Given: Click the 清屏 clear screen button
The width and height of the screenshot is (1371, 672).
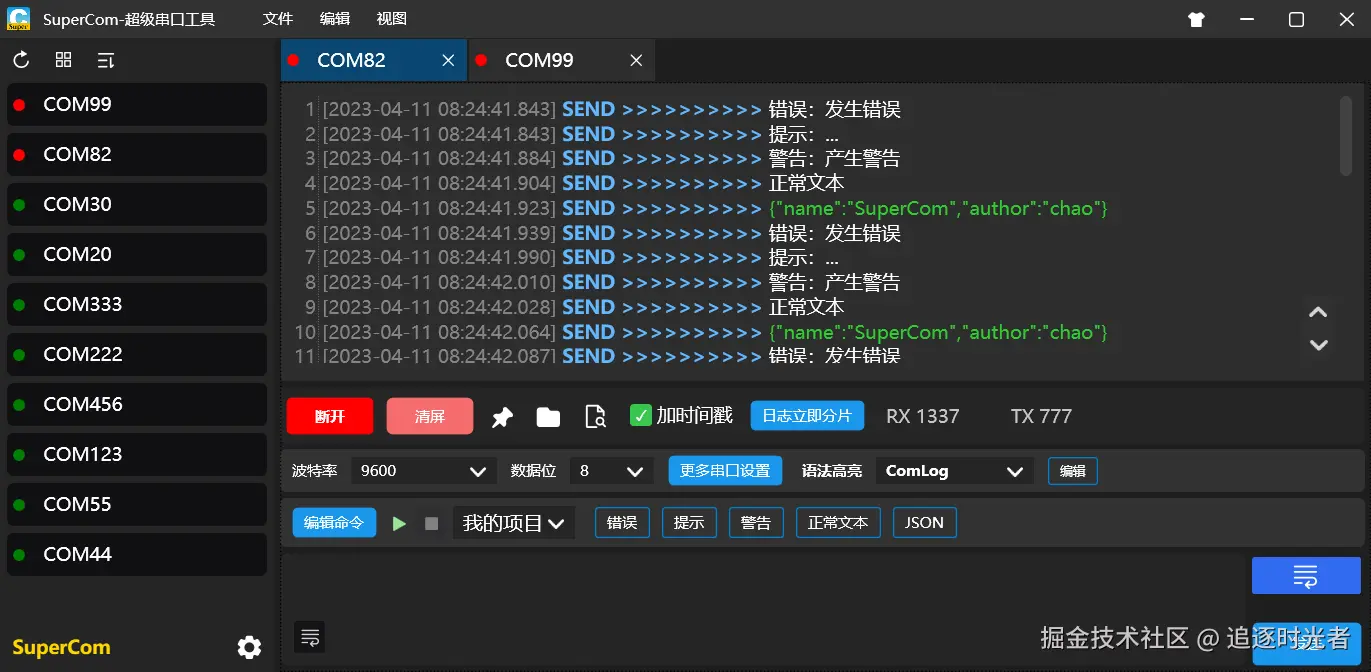Looking at the screenshot, I should 430,416.
